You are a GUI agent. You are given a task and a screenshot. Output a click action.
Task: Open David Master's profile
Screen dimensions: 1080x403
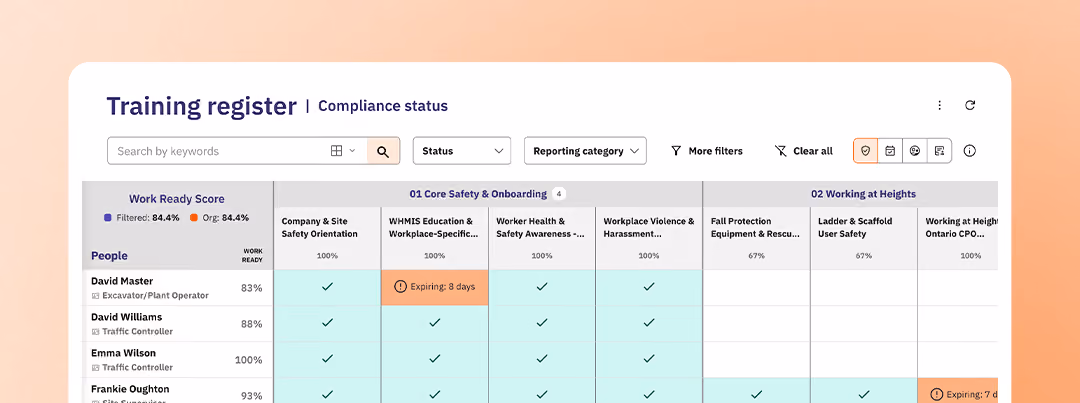122,281
